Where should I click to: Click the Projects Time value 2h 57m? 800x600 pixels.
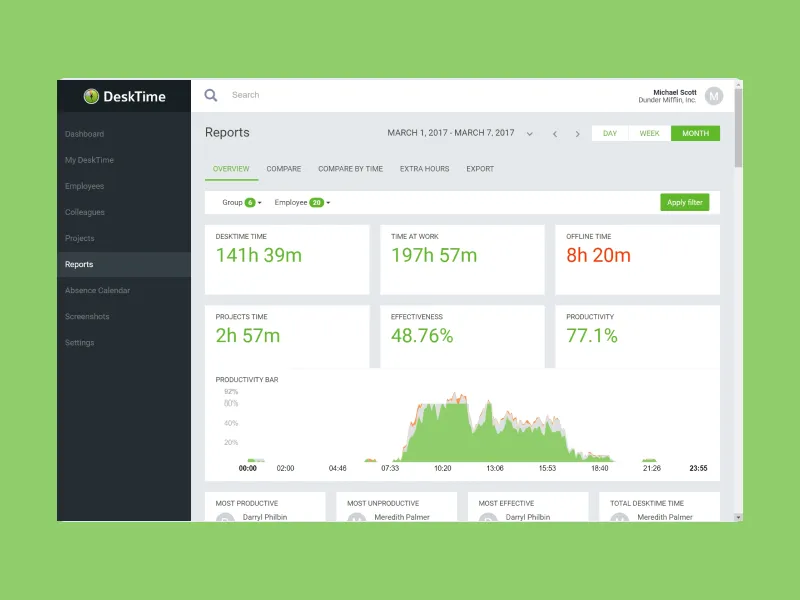[x=247, y=336]
